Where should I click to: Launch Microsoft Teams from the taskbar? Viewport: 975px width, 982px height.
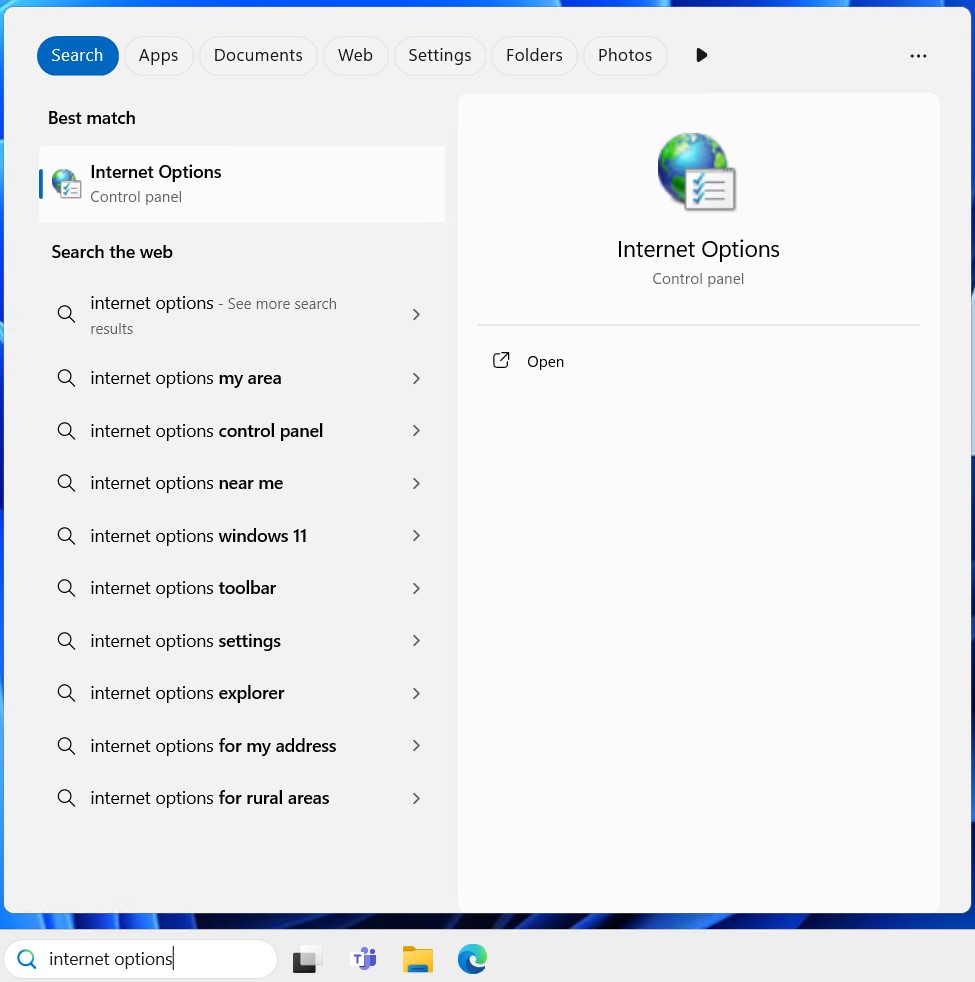point(364,959)
